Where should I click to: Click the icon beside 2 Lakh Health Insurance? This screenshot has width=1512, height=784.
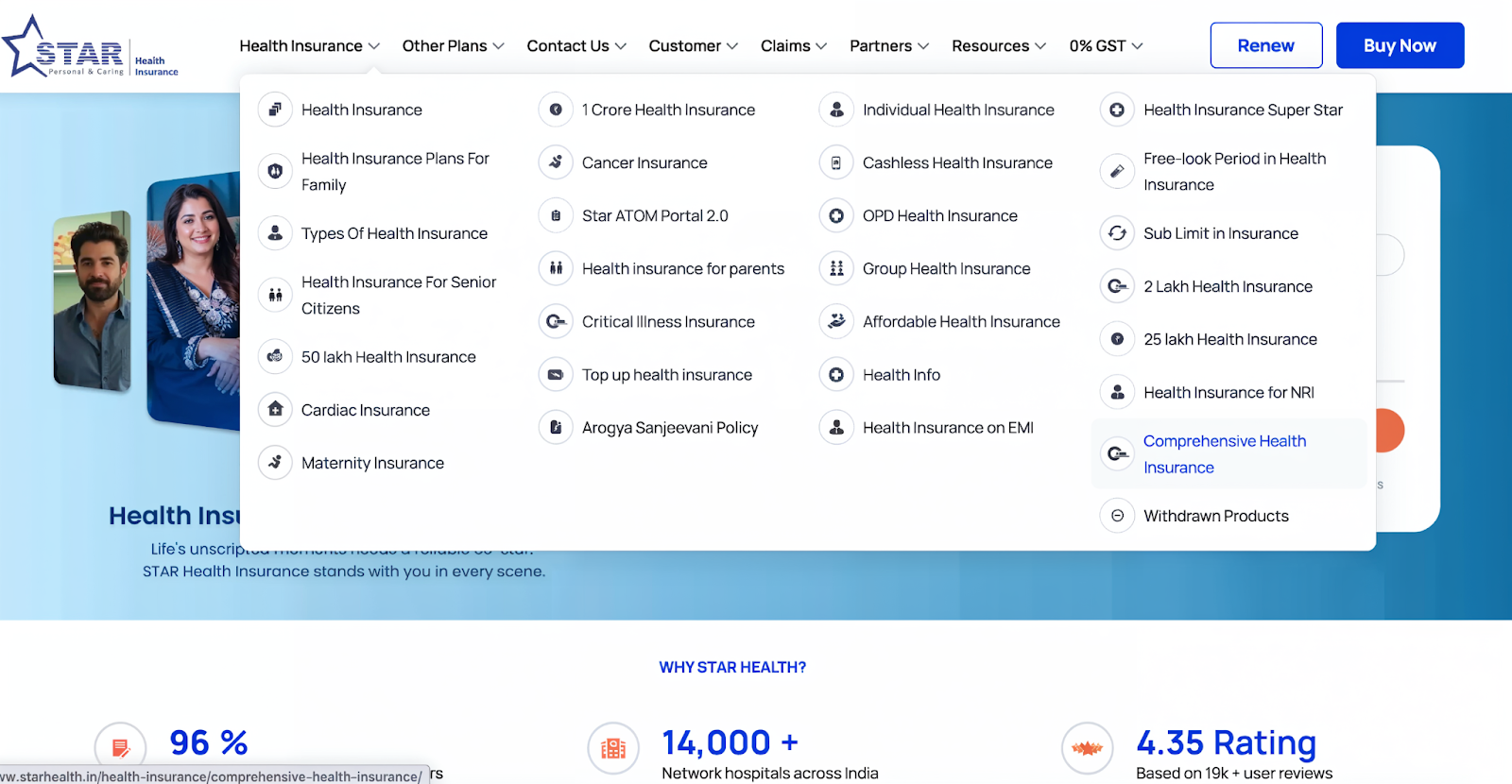1117,286
